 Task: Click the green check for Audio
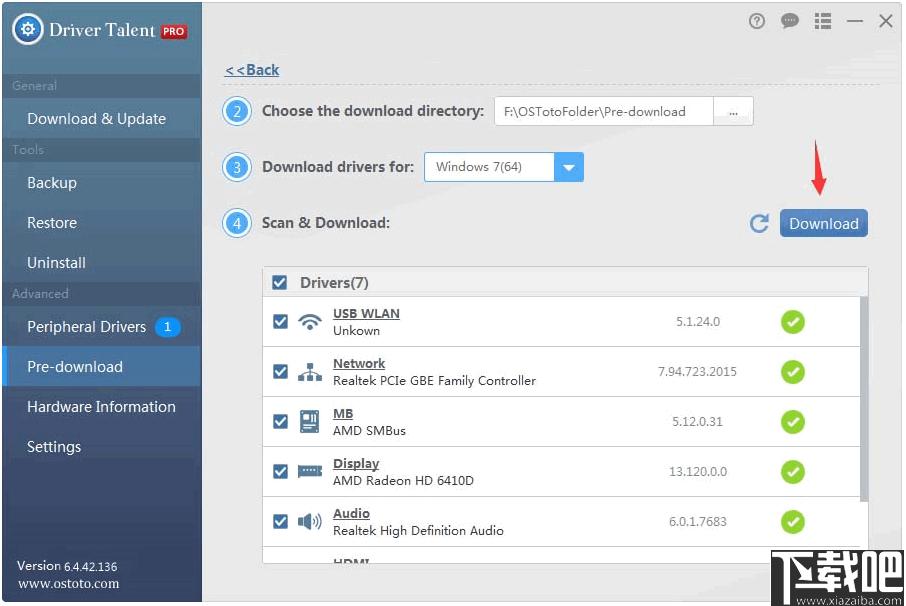pyautogui.click(x=793, y=522)
